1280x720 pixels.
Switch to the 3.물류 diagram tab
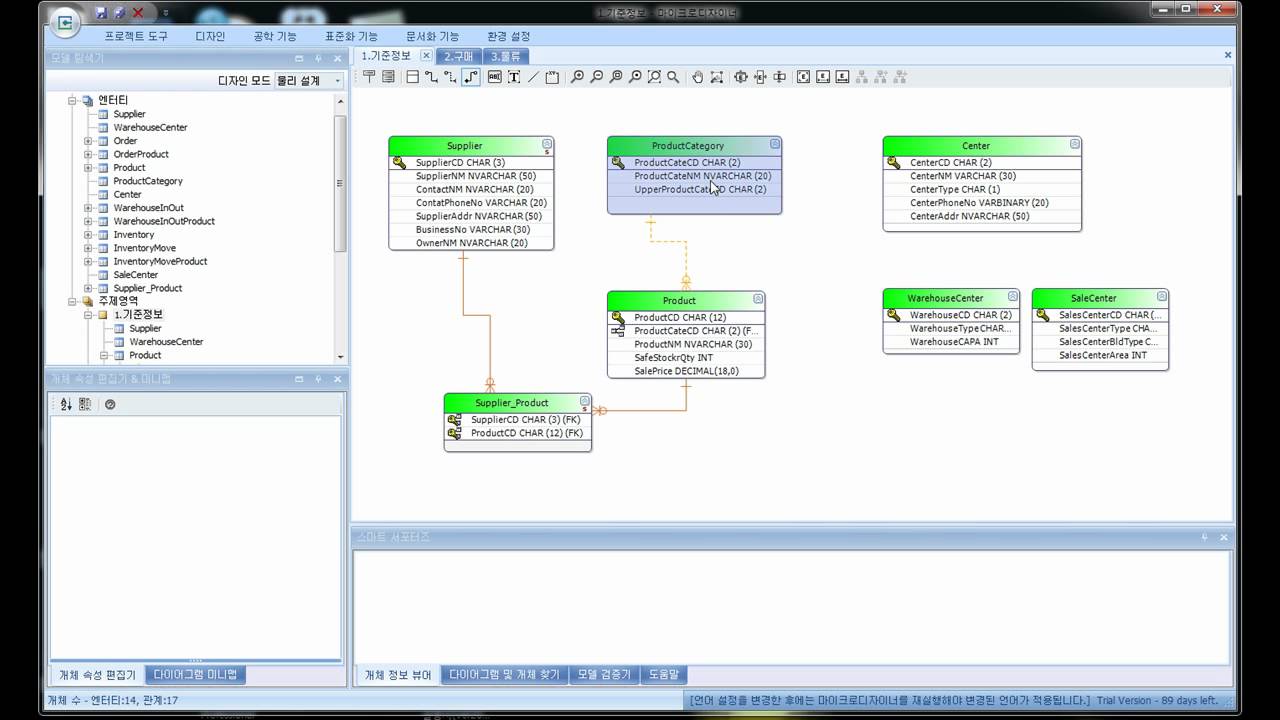[508, 56]
